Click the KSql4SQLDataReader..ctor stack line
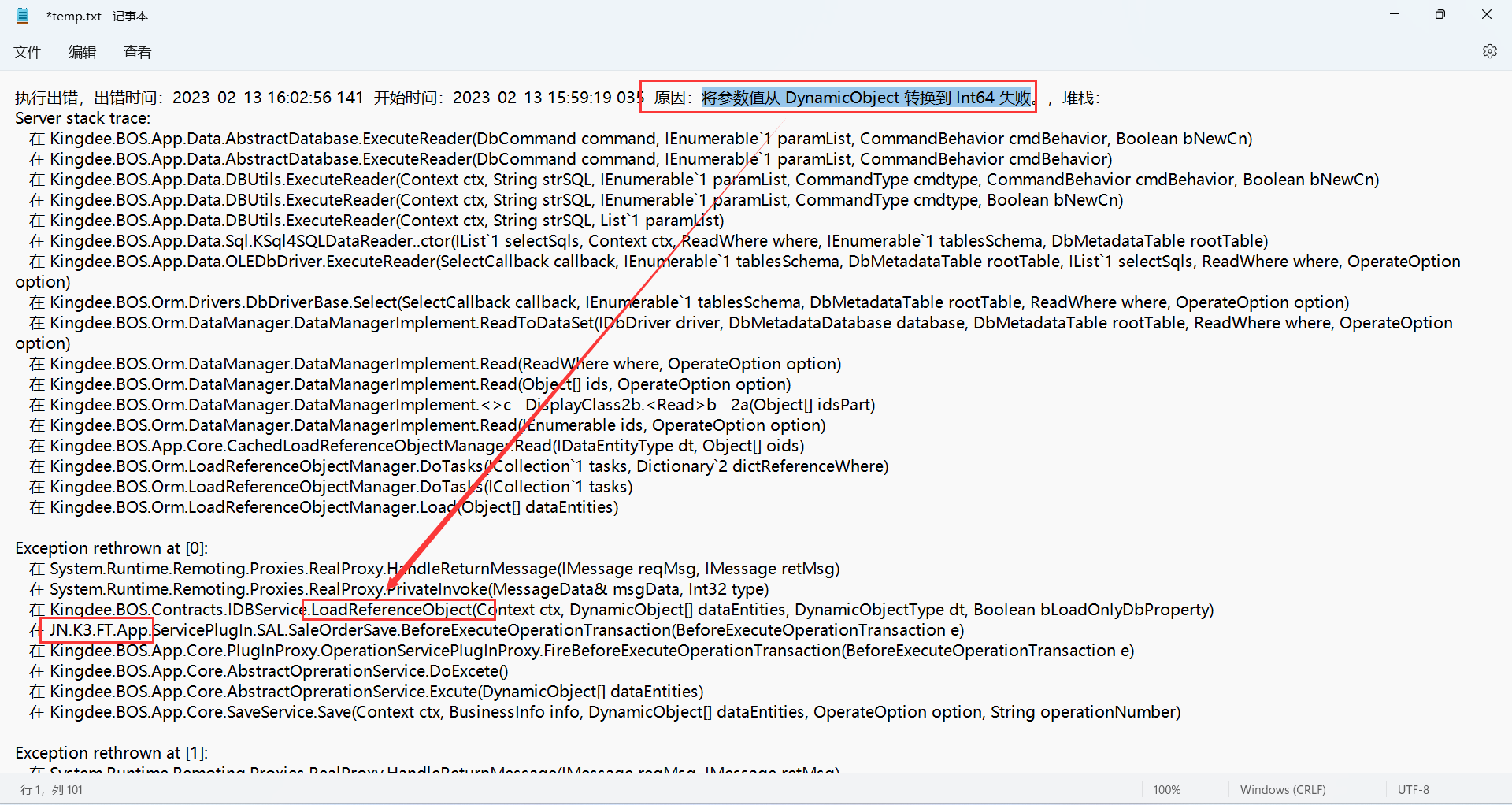1512x805 pixels. [x=649, y=241]
